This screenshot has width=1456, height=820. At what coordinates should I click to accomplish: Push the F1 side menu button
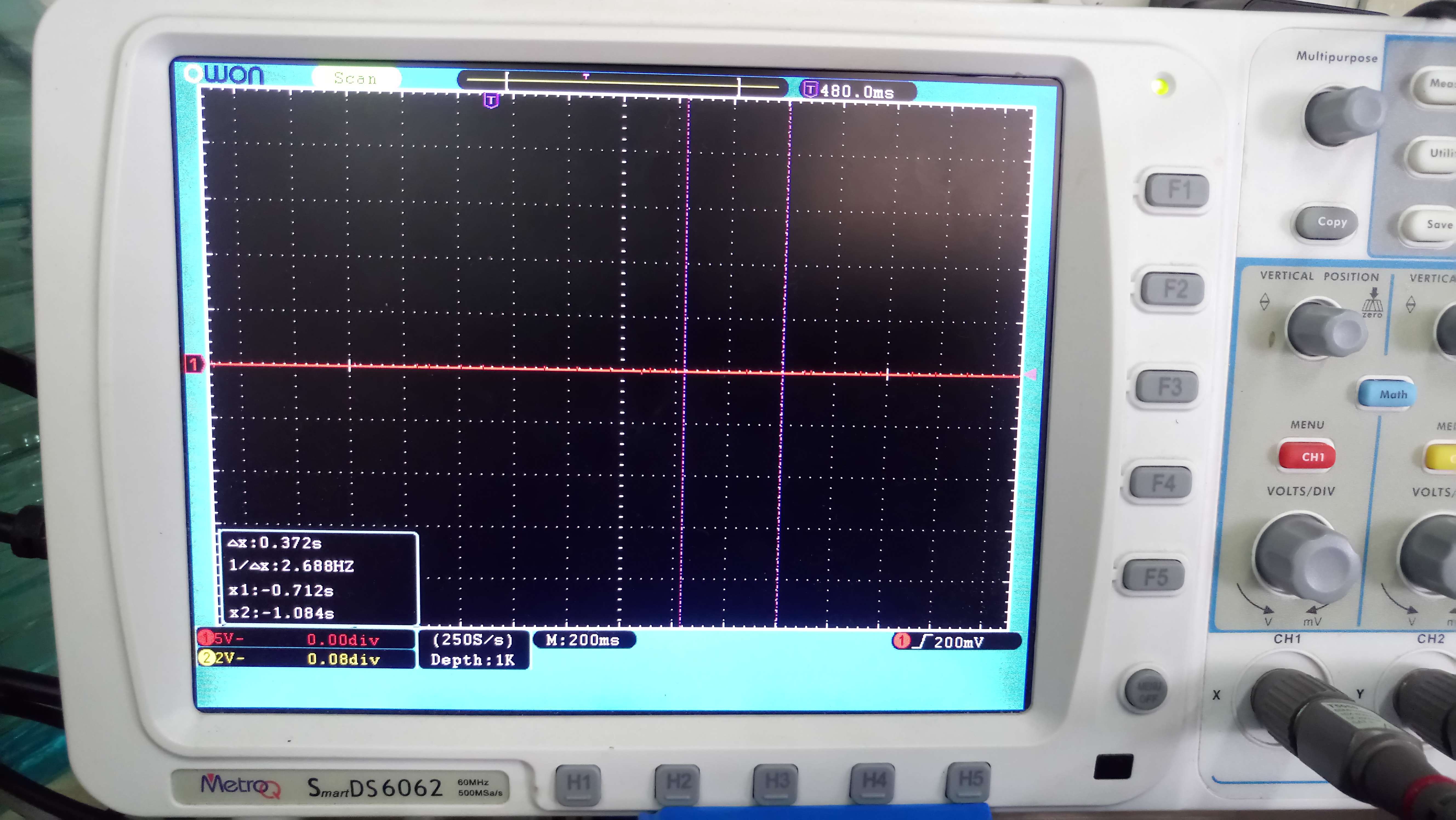coord(1177,190)
